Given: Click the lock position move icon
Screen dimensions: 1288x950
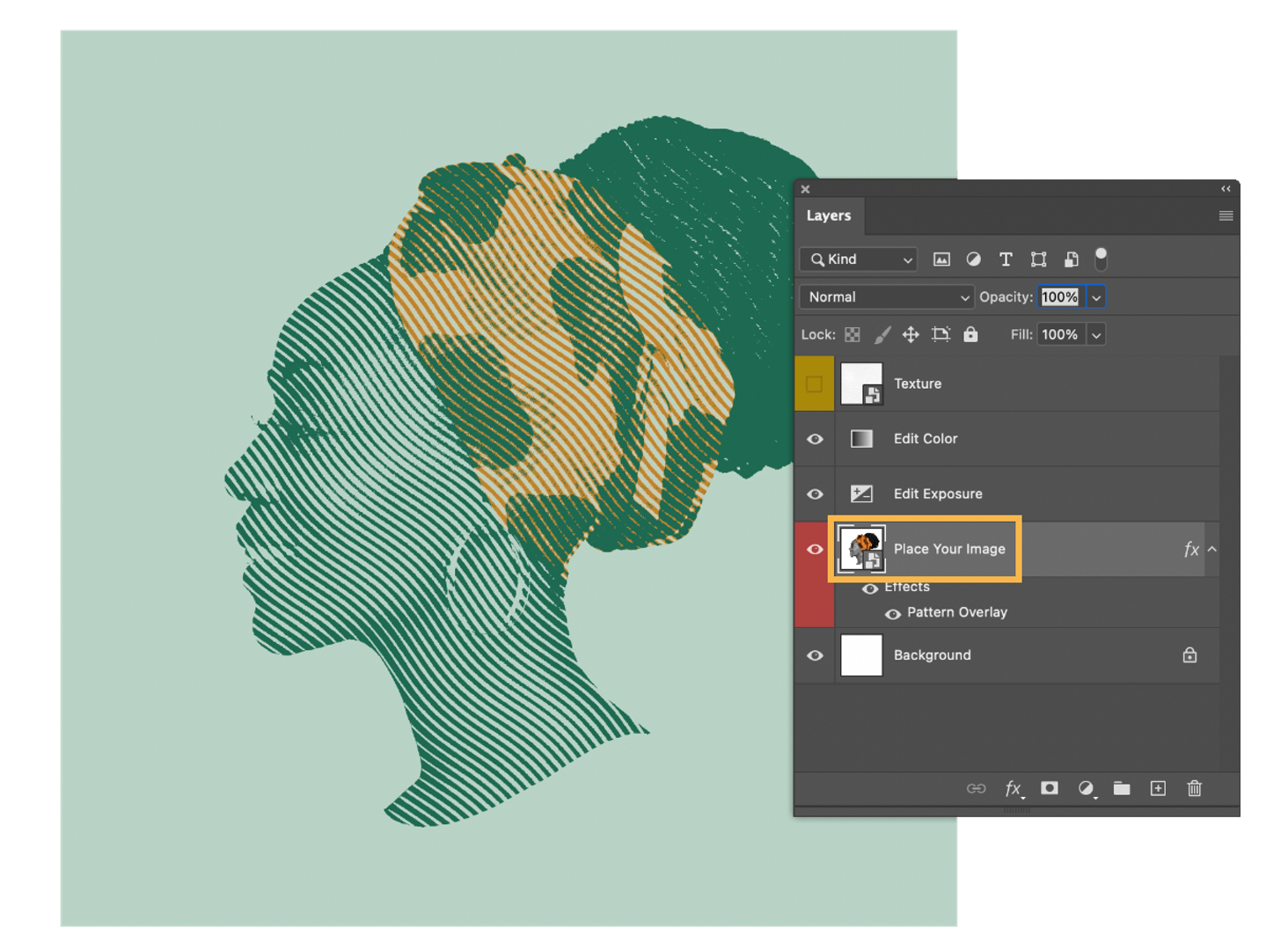Looking at the screenshot, I should tap(911, 335).
